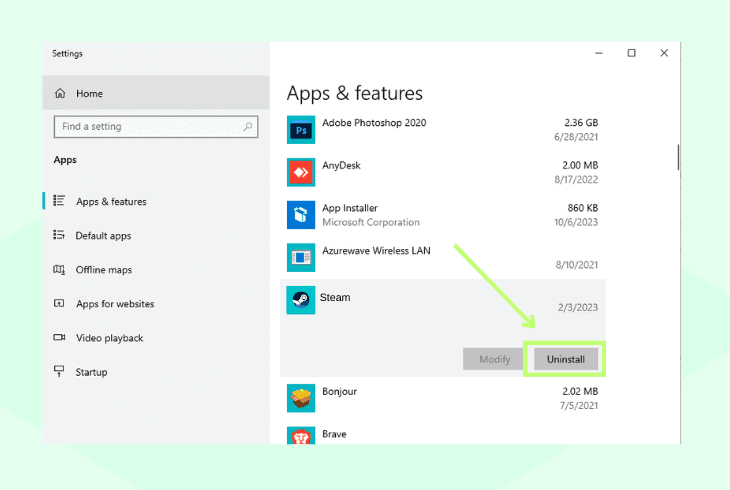Focus the Find a setting search box
The height and width of the screenshot is (490, 730).
click(x=156, y=127)
